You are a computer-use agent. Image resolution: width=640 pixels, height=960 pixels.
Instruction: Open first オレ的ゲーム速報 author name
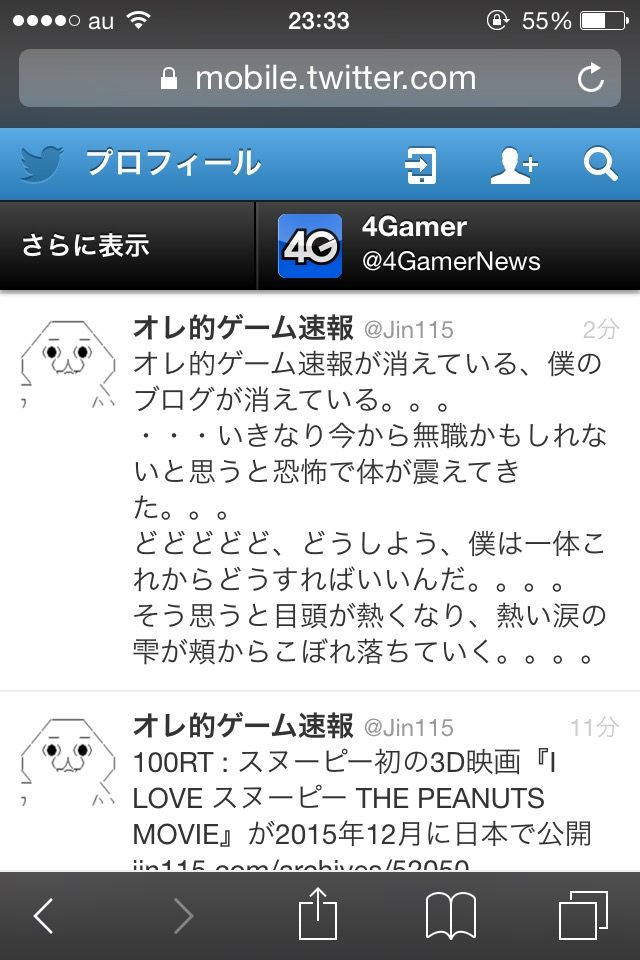pyautogui.click(x=243, y=328)
